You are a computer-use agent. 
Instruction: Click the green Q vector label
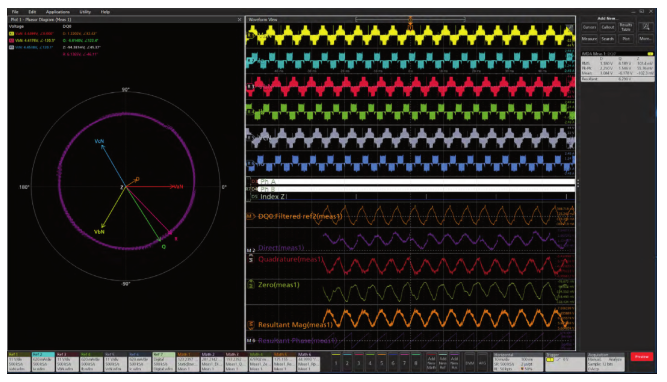[x=164, y=247]
